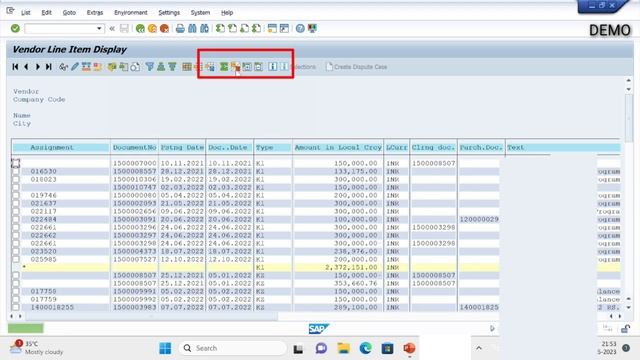The height and width of the screenshot is (360, 640).
Task: Click the Pstng Date column header
Action: (x=182, y=147)
